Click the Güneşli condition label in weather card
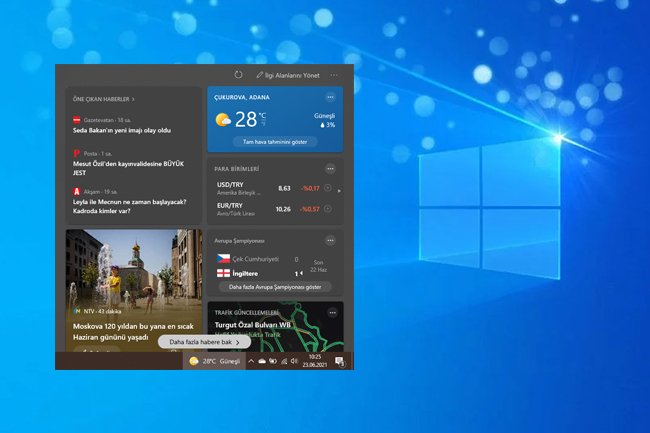Viewport: 650px width, 433px height. point(324,116)
